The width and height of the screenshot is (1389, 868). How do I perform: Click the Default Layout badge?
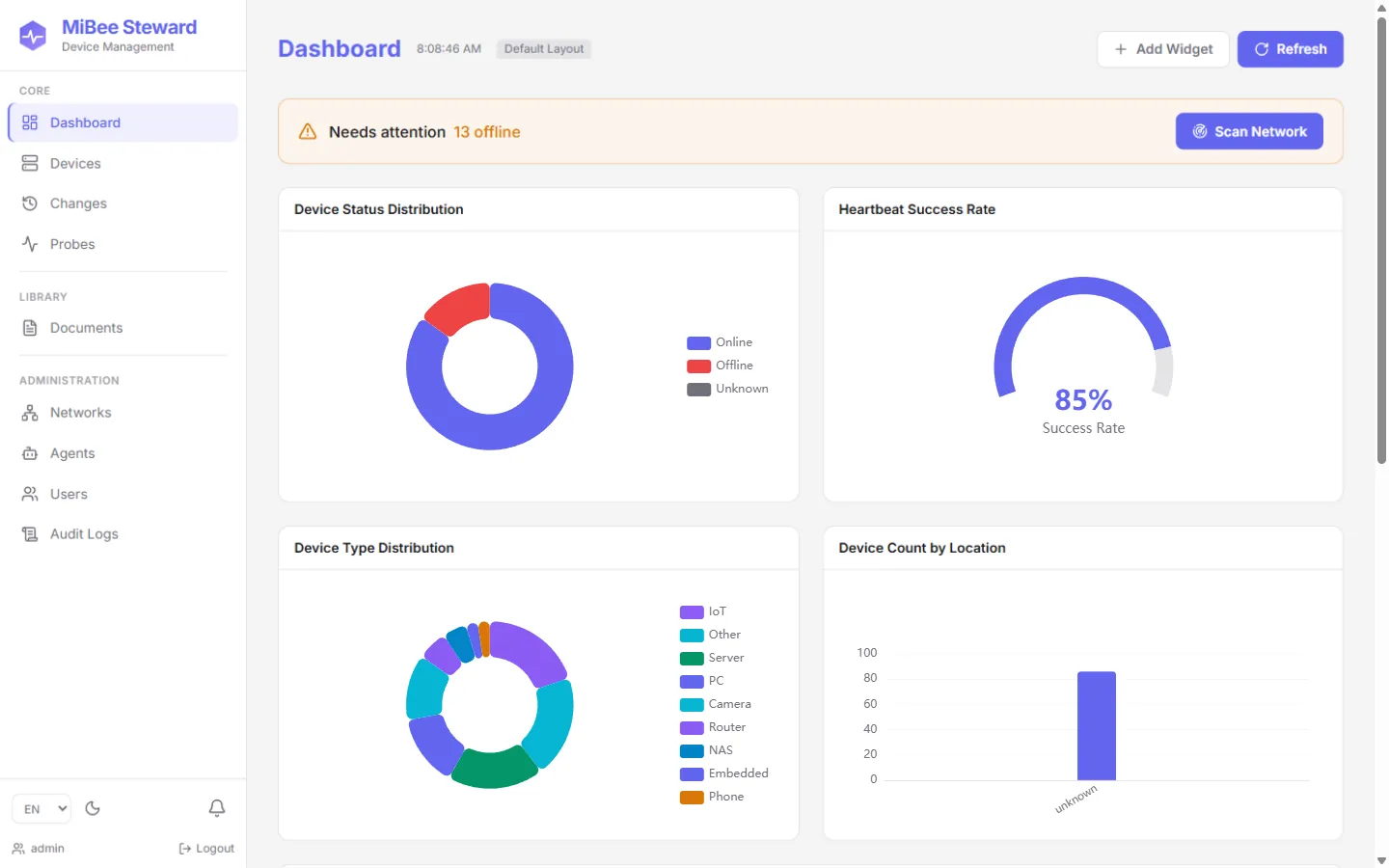coord(544,49)
